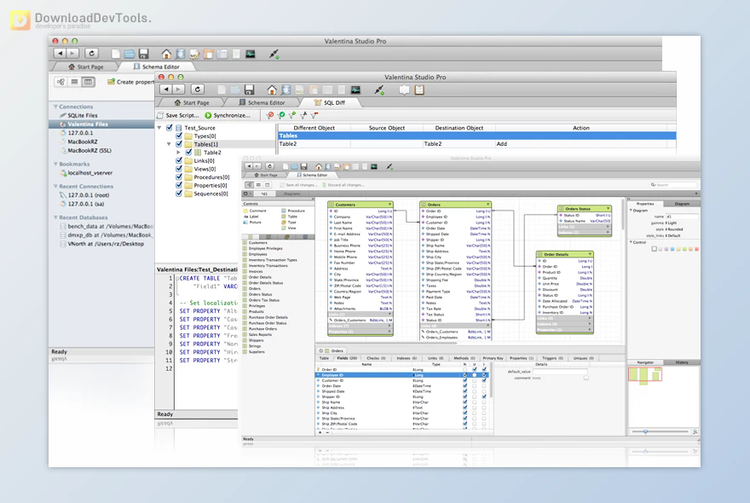Click Create property in the rearmost window
This screenshot has width=750, height=503.
130,82
